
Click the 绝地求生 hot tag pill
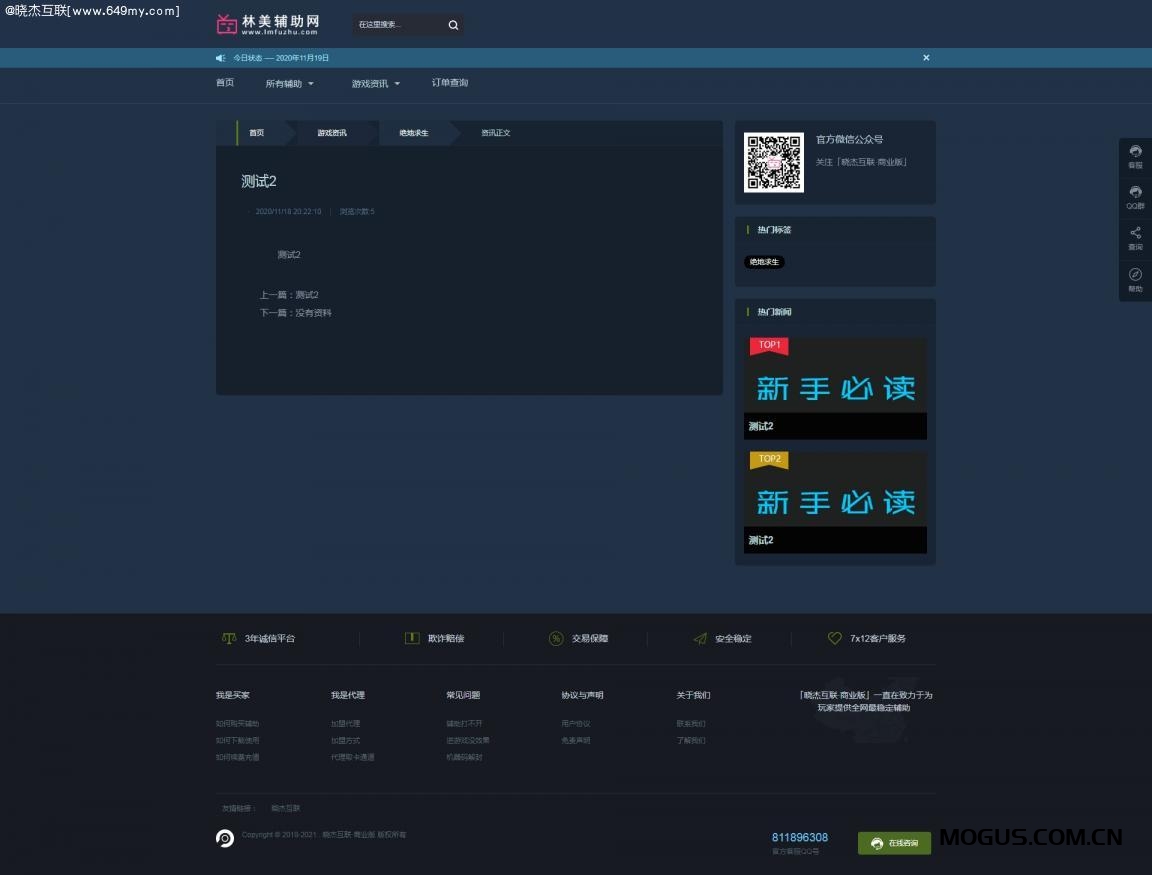(764, 262)
